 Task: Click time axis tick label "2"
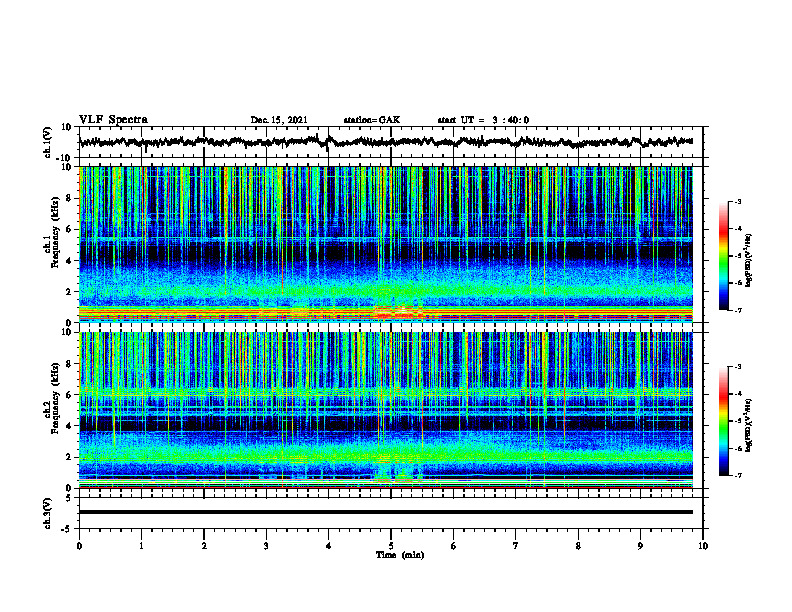[x=204, y=546]
